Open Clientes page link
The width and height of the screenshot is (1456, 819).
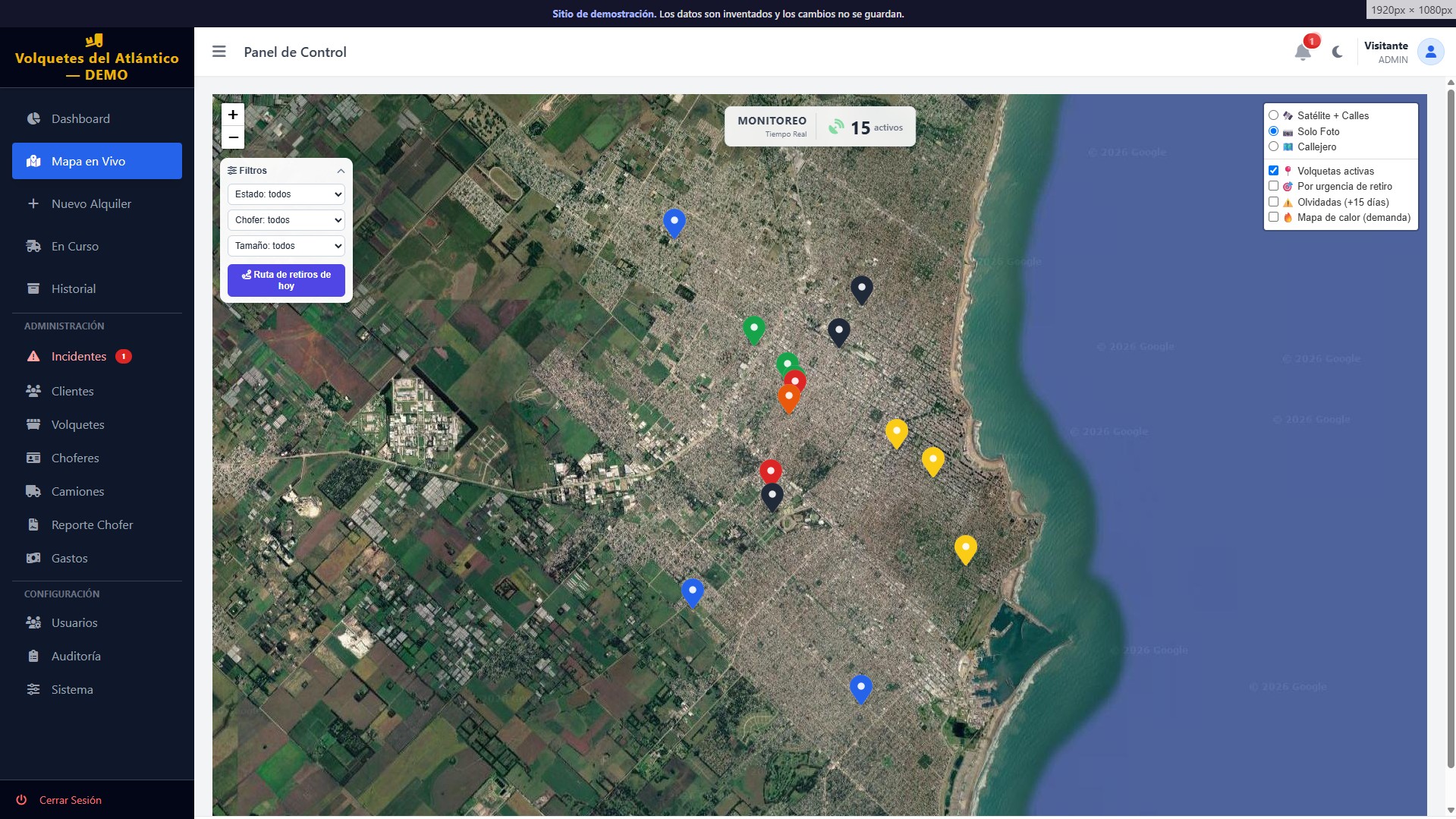point(97,391)
